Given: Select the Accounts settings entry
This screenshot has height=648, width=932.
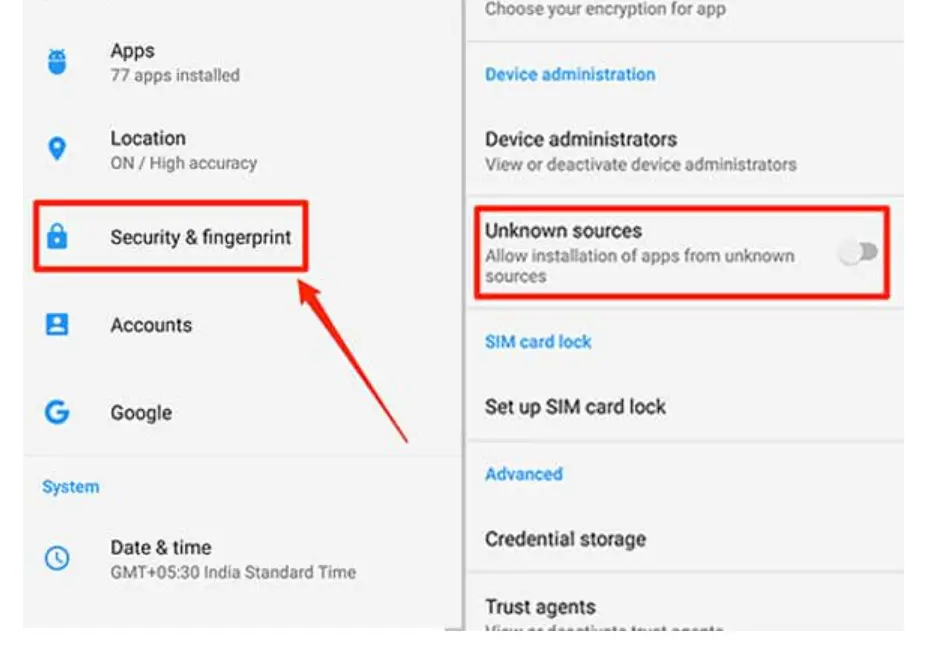Looking at the screenshot, I should point(243,325).
